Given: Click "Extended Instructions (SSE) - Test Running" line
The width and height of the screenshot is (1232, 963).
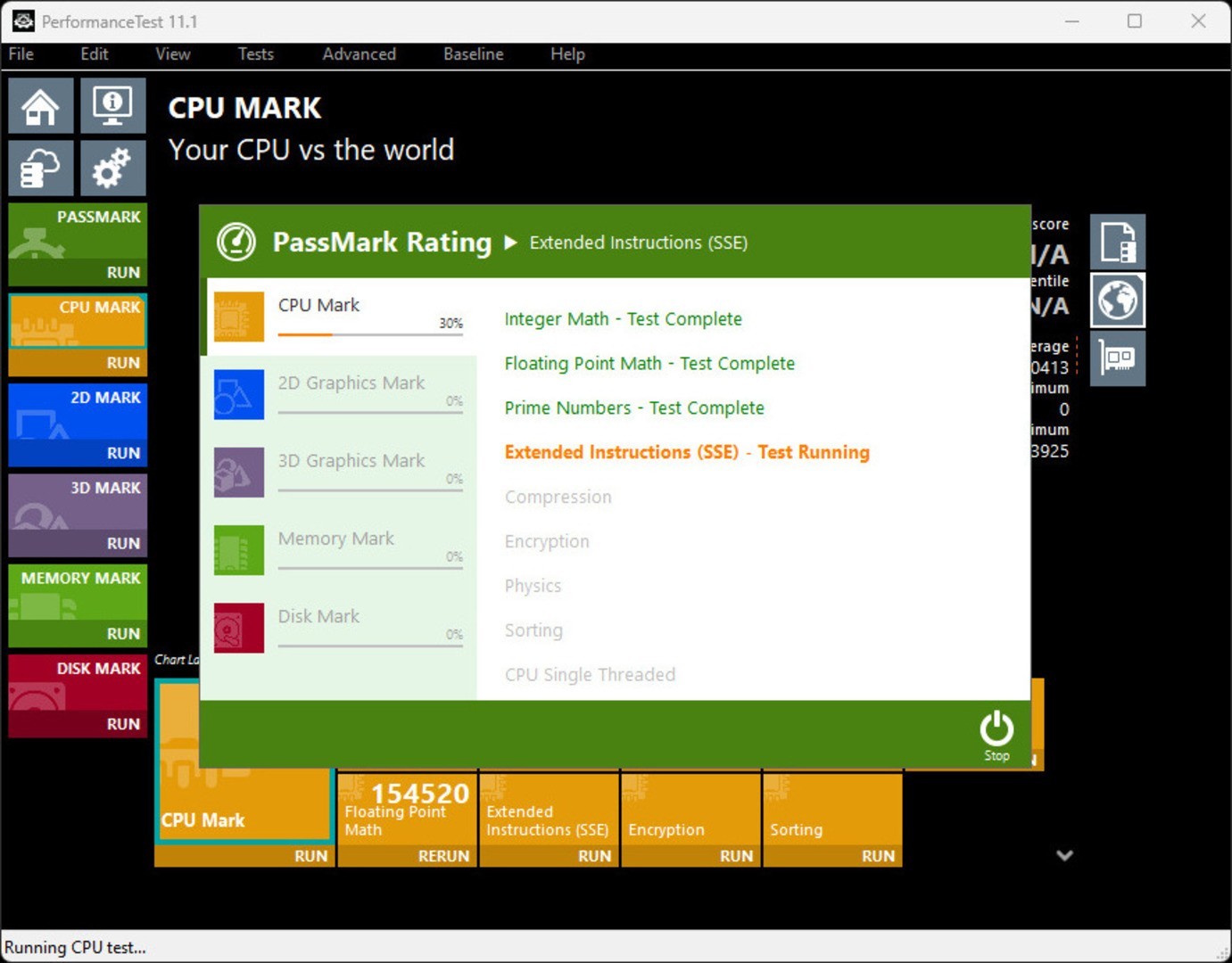Looking at the screenshot, I should pyautogui.click(x=687, y=452).
